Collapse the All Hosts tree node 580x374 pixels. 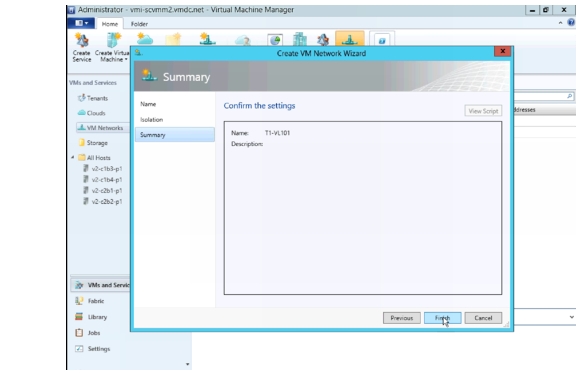click(72, 158)
